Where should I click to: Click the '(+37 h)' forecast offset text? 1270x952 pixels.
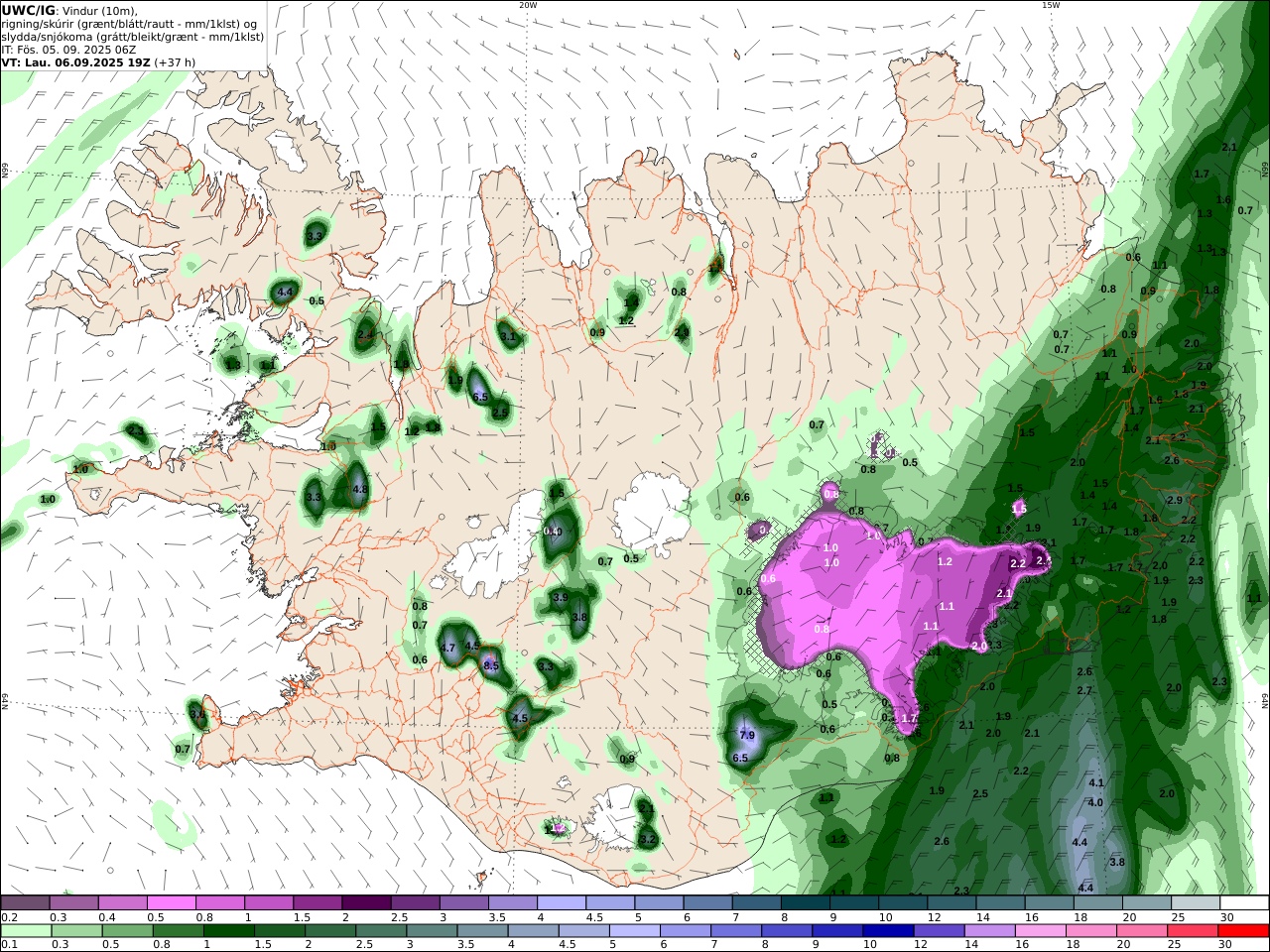[175, 61]
